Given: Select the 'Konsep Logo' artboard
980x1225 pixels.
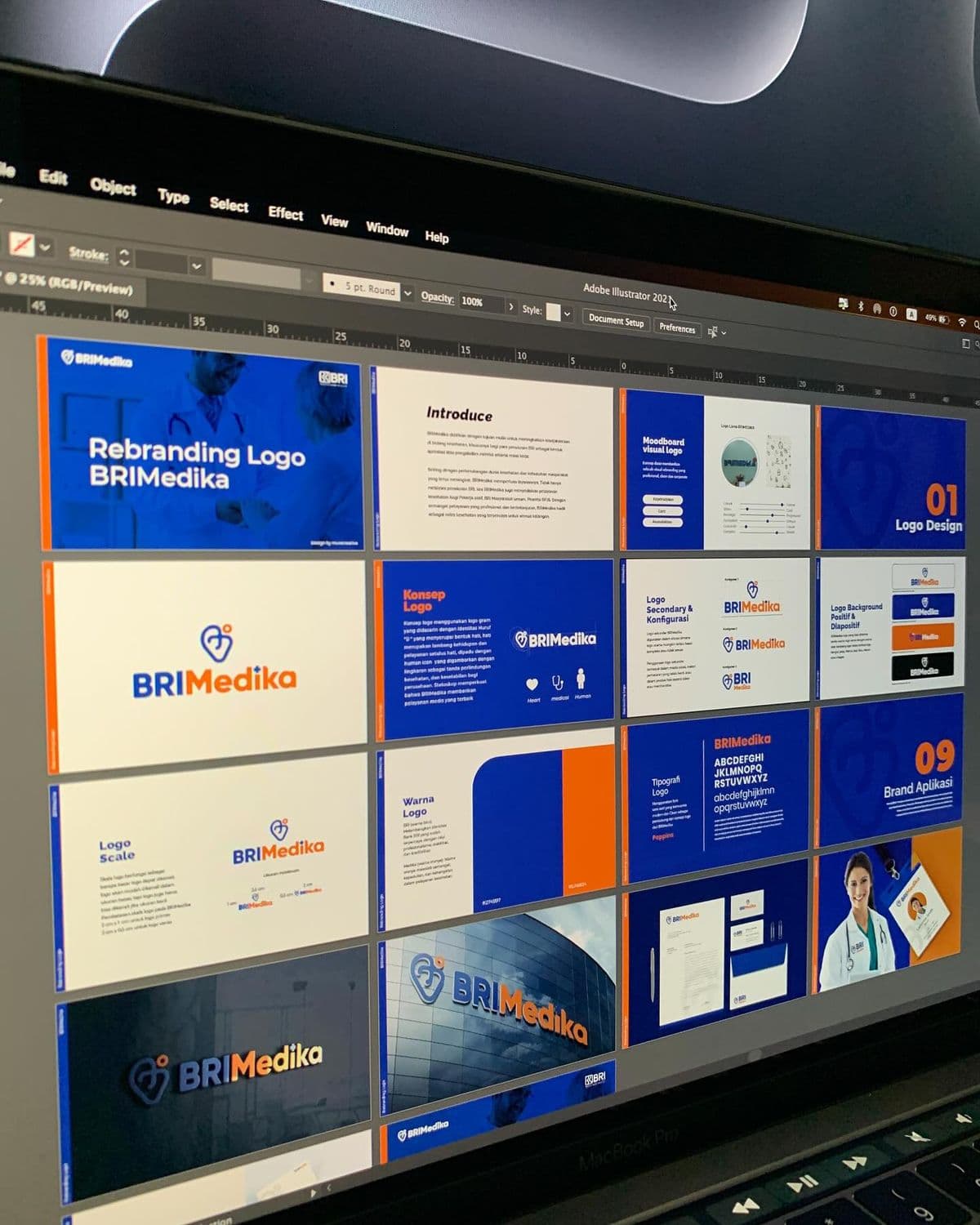Looking at the screenshot, I should click(494, 649).
